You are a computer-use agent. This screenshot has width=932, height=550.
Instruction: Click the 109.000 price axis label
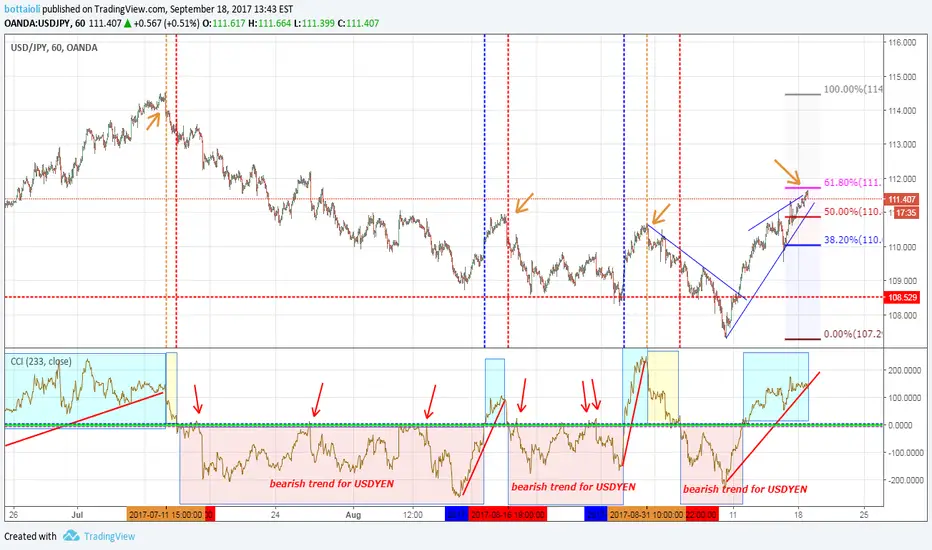tap(902, 281)
